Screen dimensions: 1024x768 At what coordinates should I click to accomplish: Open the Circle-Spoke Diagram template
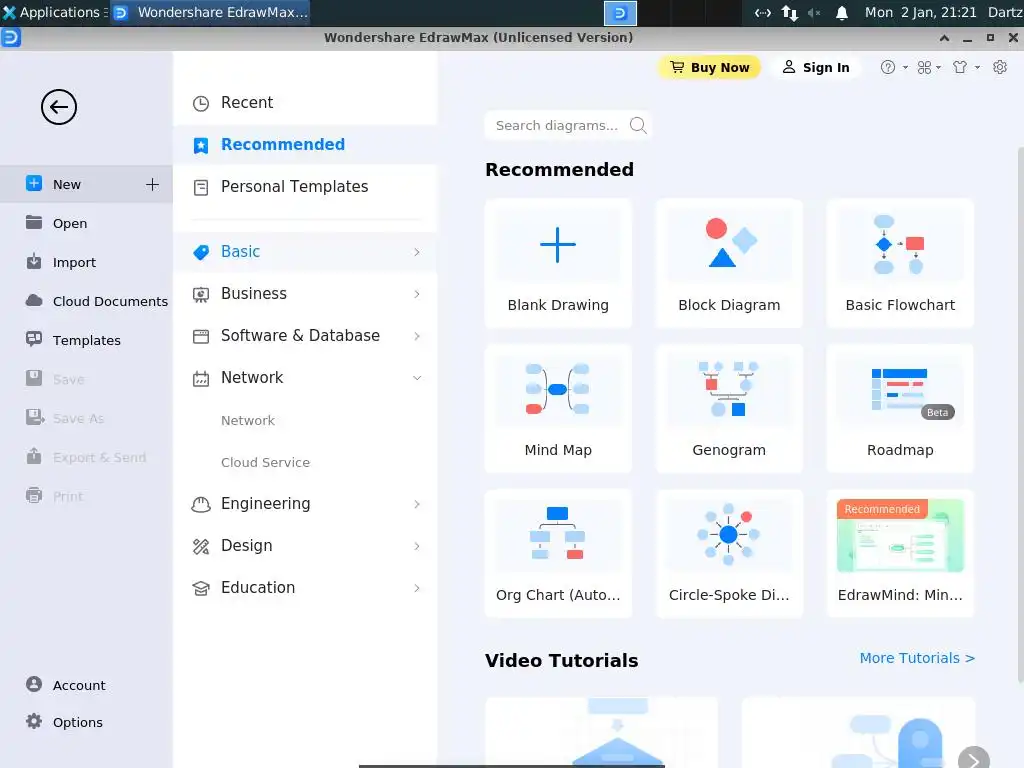point(729,553)
